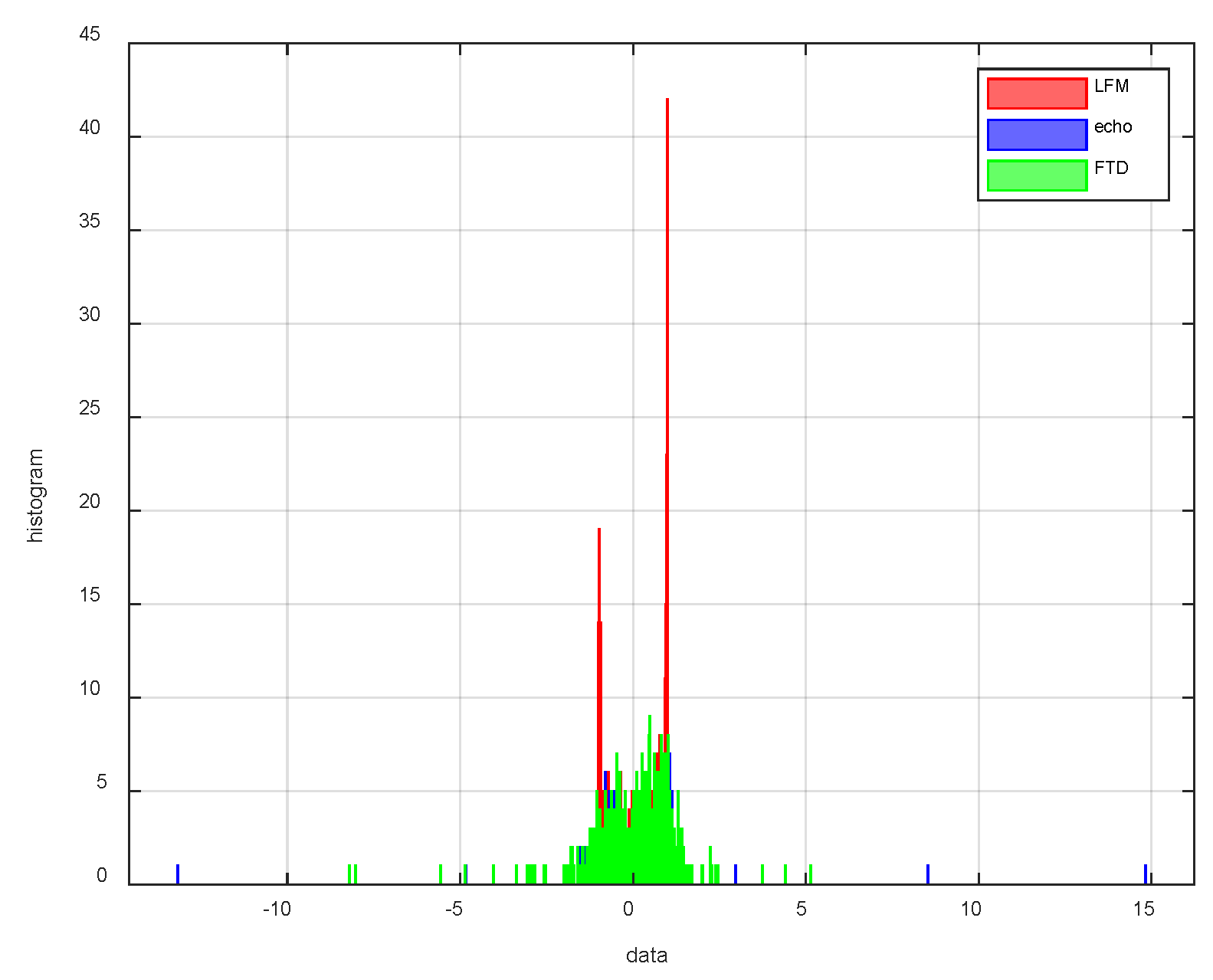Click the y-axis title "histogram"
Viewport: 1213px width, 980px height.
pyautogui.click(x=35, y=496)
